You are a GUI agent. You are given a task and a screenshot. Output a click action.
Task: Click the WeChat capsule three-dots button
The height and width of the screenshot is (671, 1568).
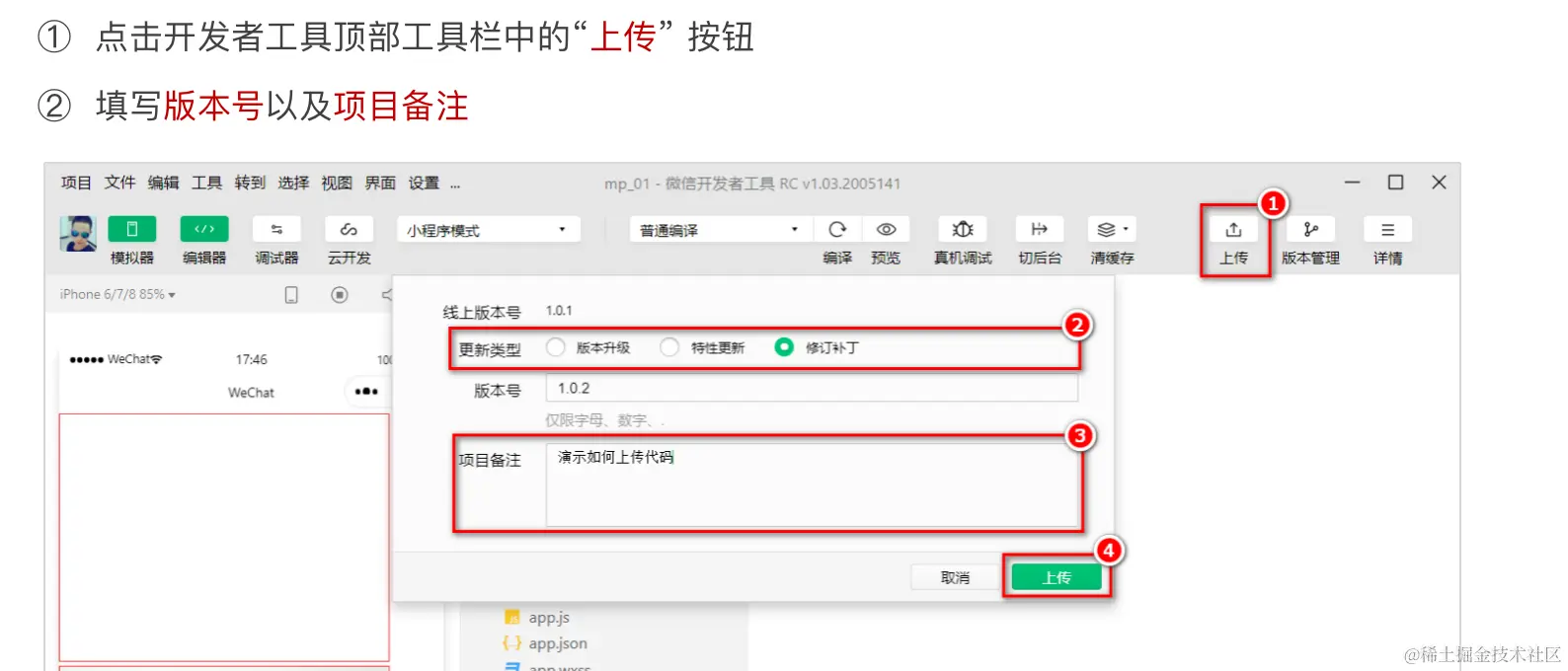(x=366, y=392)
